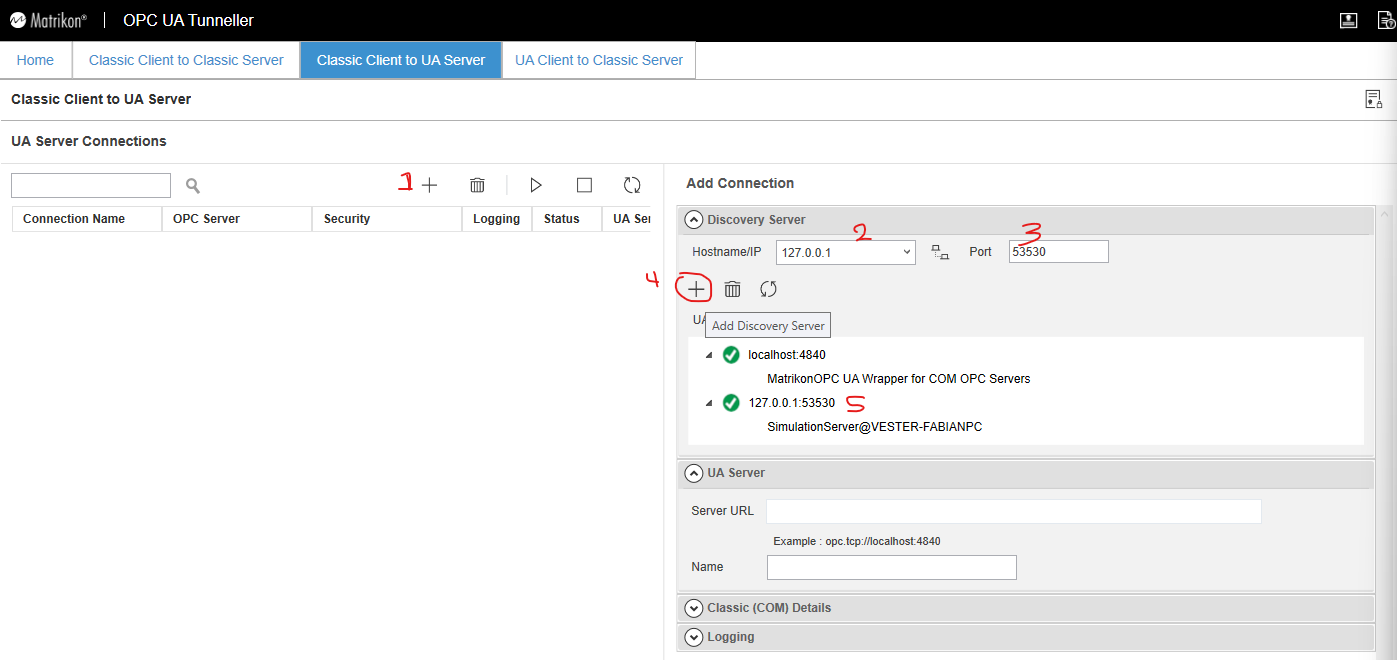Sort by Connection Name column header
The height and width of the screenshot is (660, 1397).
click(87, 219)
